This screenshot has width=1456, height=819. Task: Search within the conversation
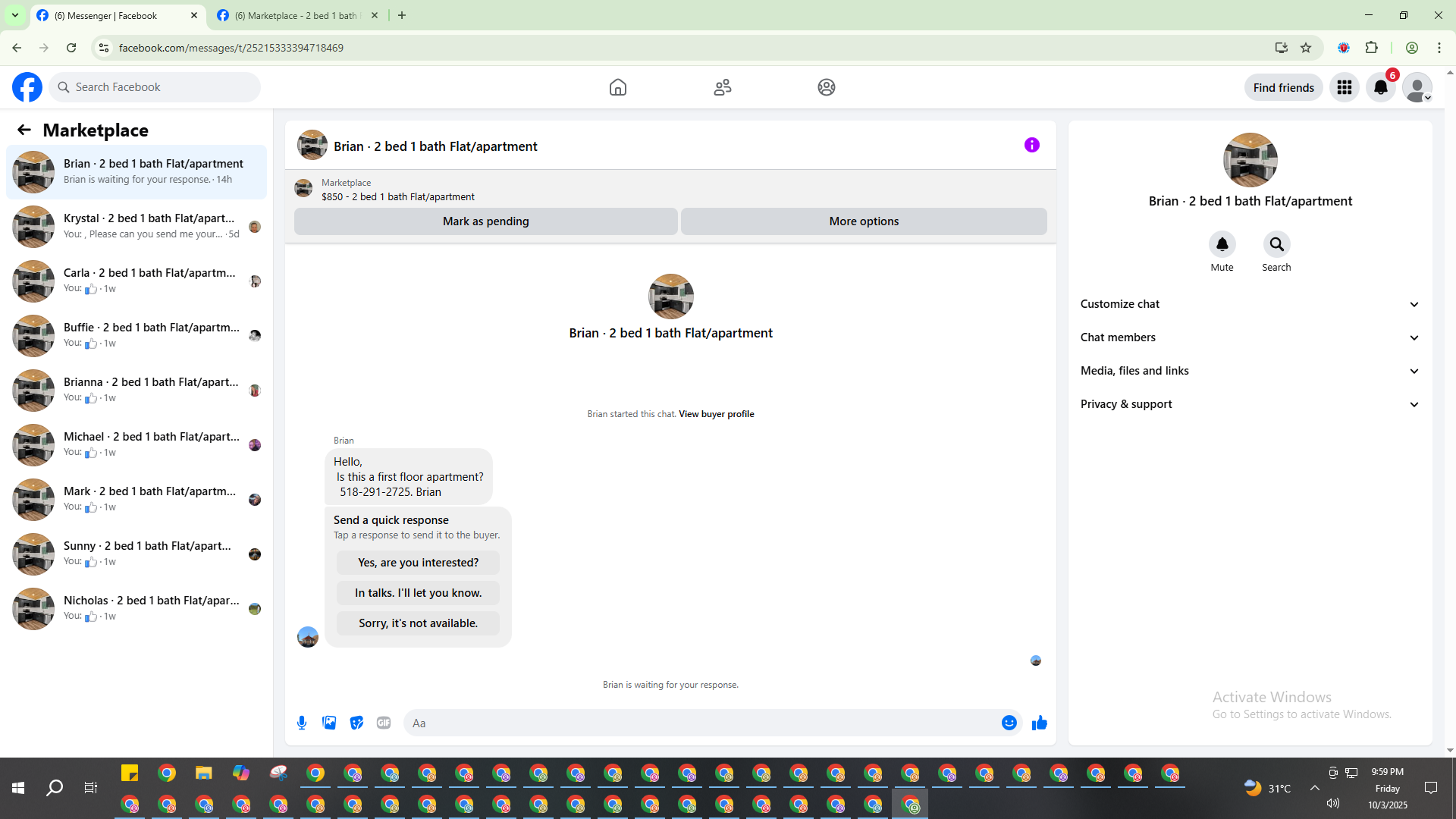tap(1277, 244)
